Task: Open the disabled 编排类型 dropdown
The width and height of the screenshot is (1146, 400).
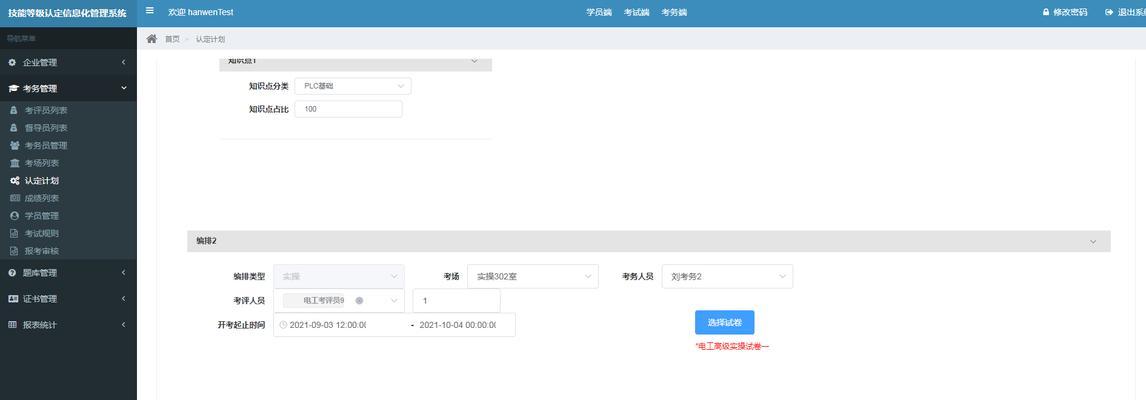Action: click(339, 276)
